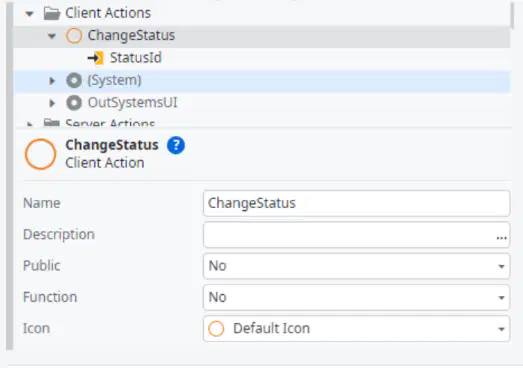
Task: Select OutSystemsUI in the tree
Action: (132, 102)
